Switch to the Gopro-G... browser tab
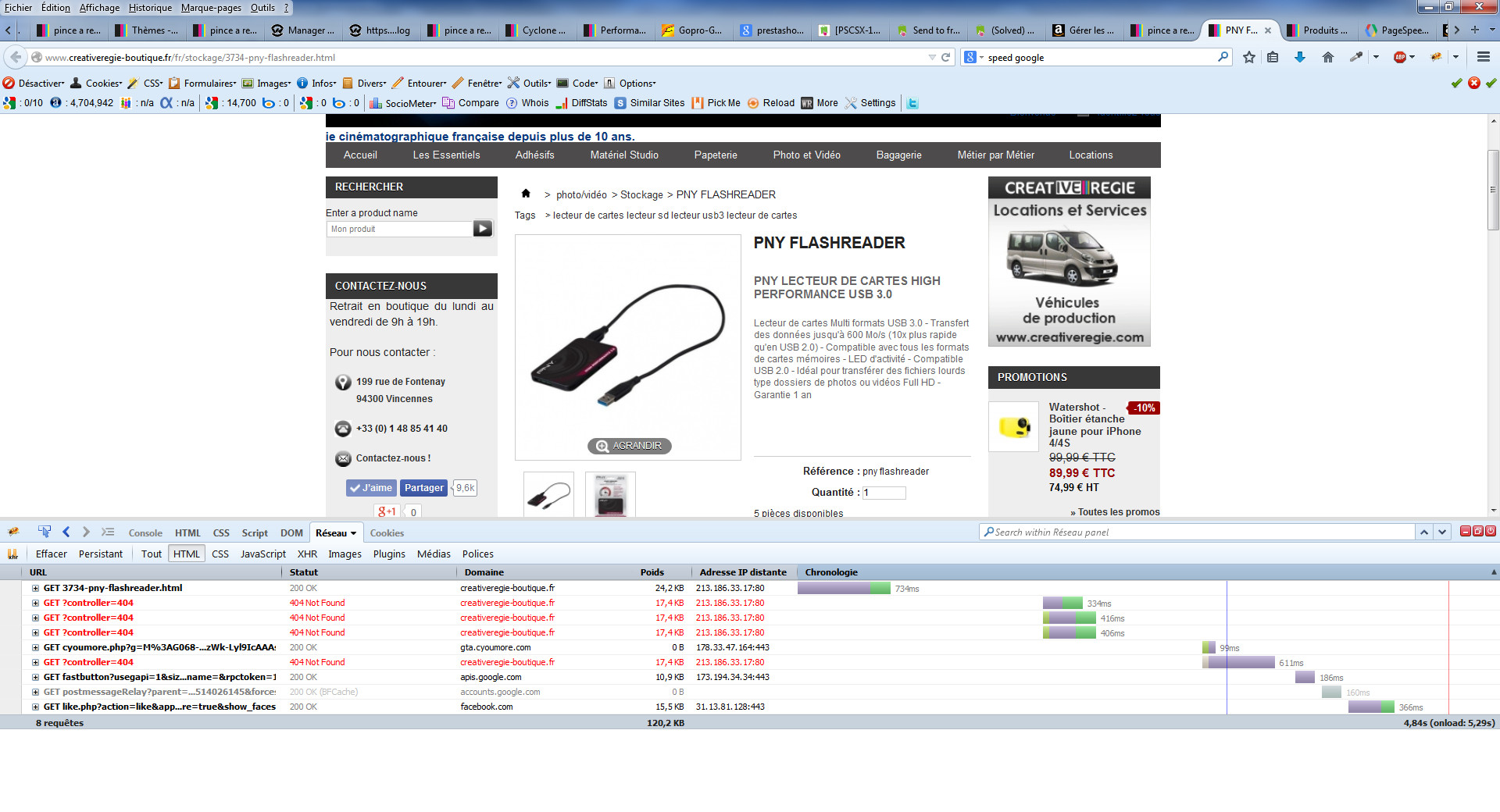 [x=693, y=30]
